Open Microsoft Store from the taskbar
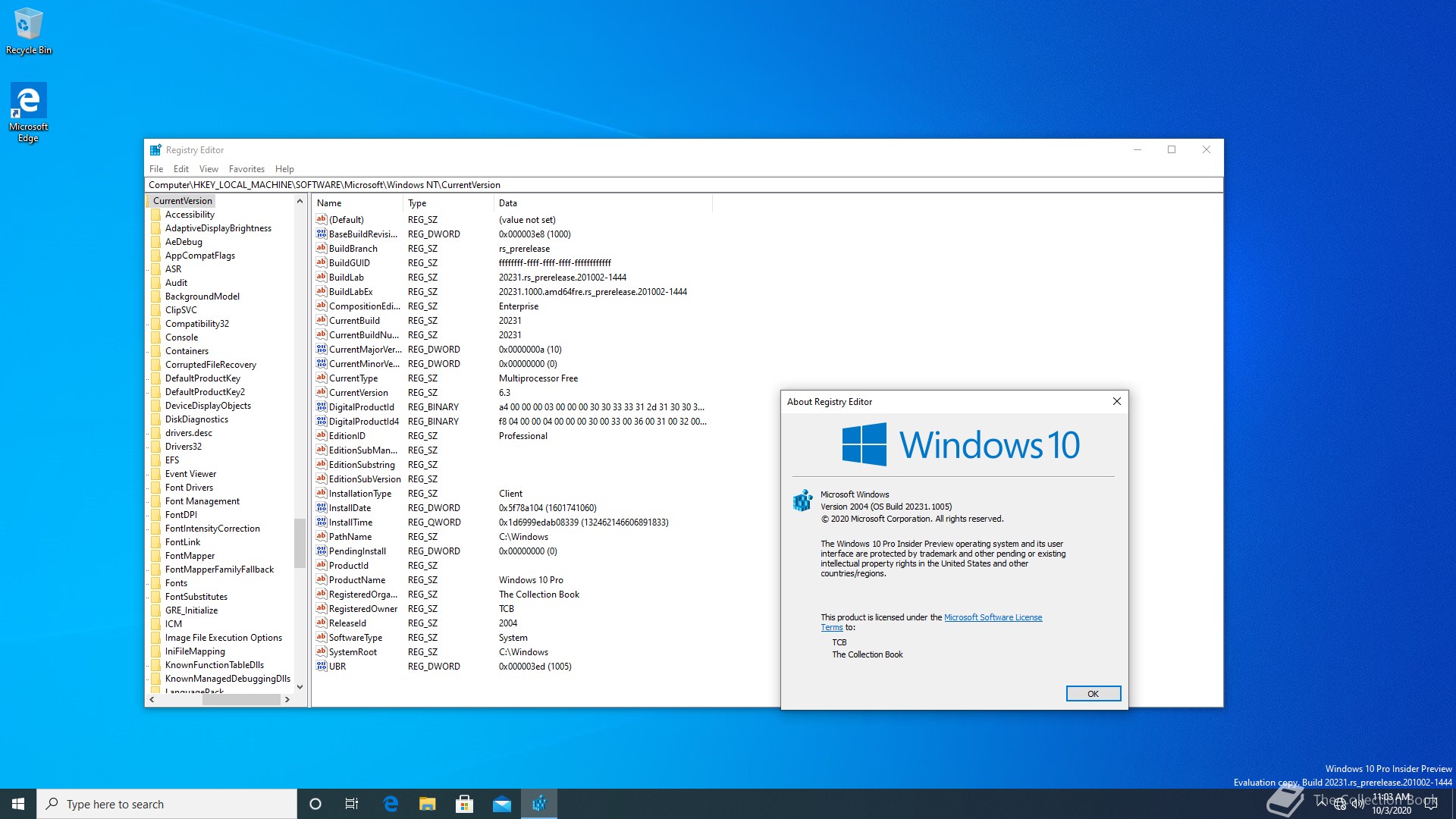The height and width of the screenshot is (819, 1456). pos(465,804)
